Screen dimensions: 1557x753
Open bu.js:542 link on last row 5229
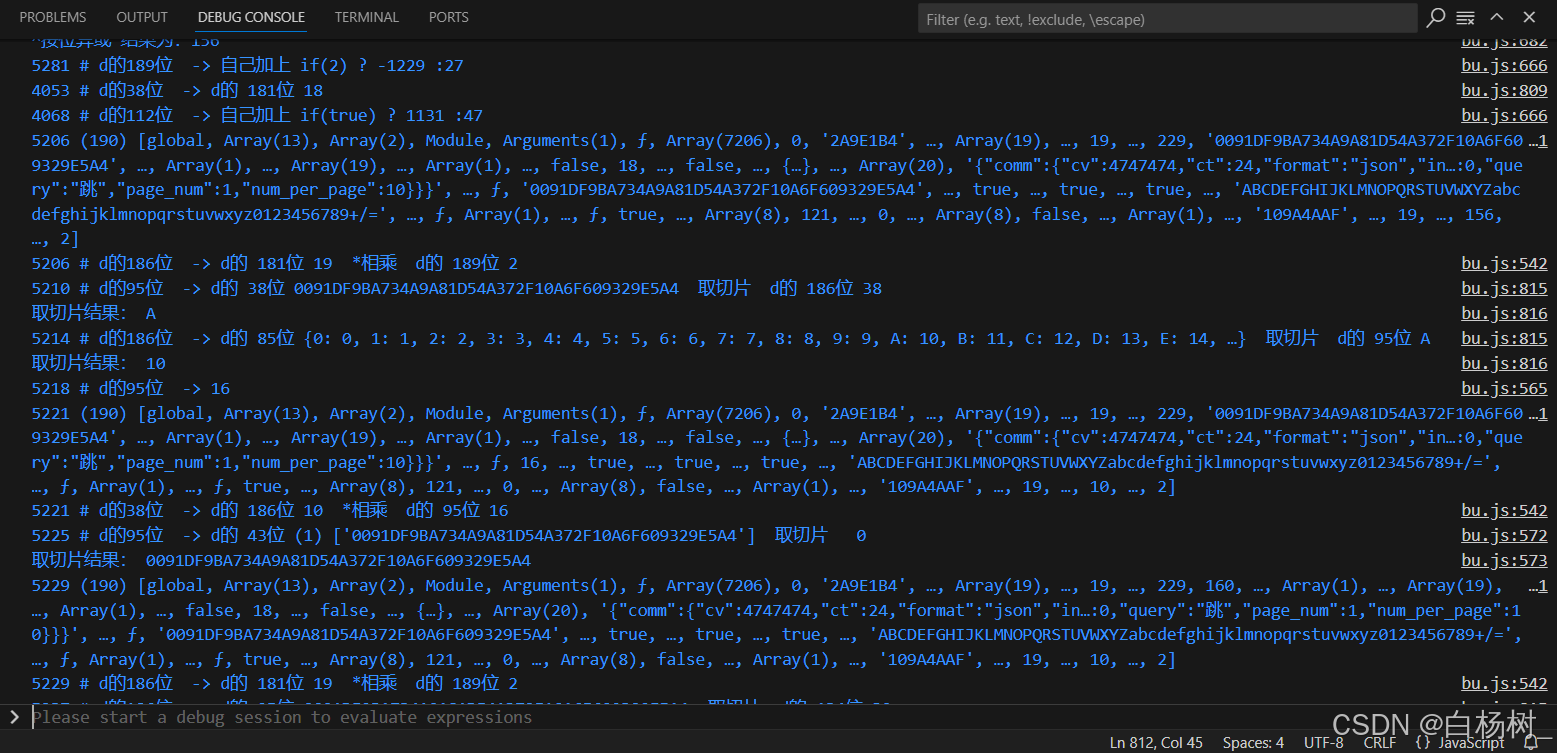point(1504,683)
